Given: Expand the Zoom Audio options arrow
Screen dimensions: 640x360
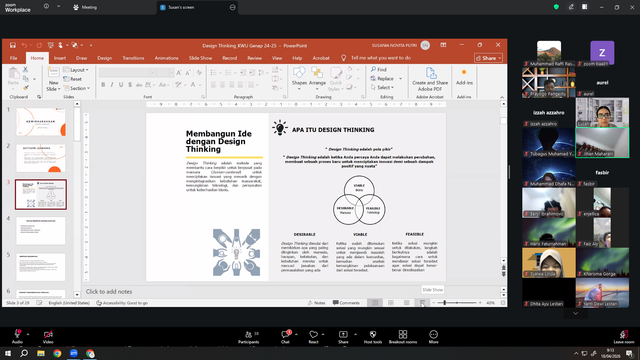Looking at the screenshot, I should (x=28, y=334).
